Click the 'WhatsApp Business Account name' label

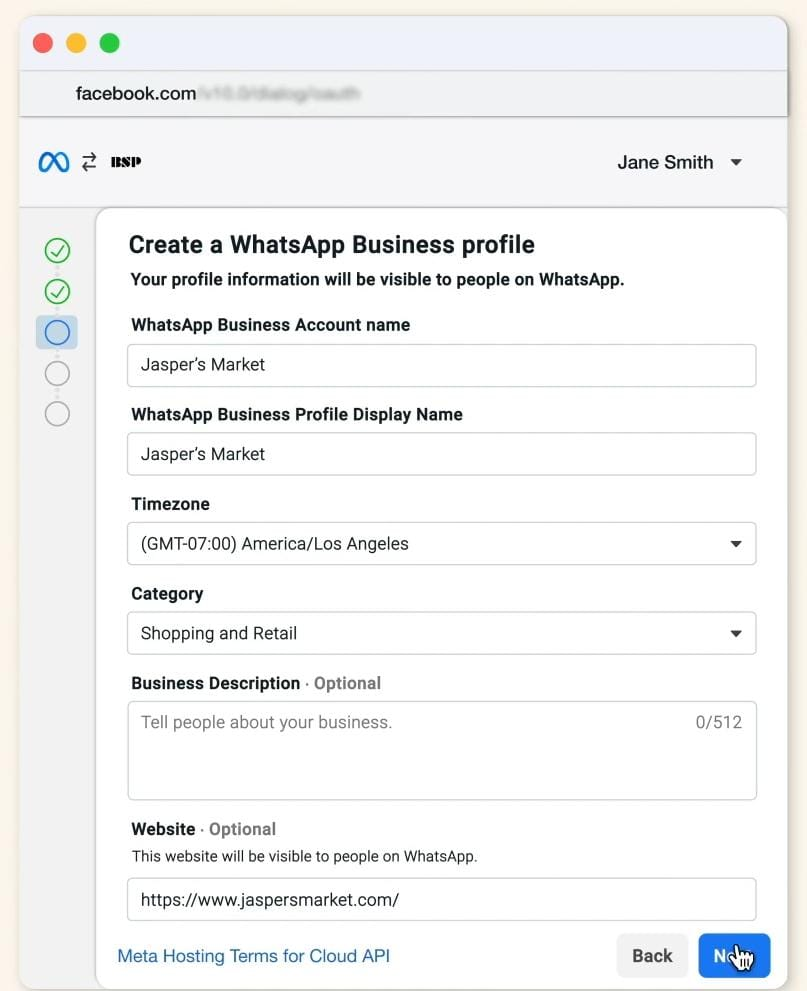[x=270, y=325]
